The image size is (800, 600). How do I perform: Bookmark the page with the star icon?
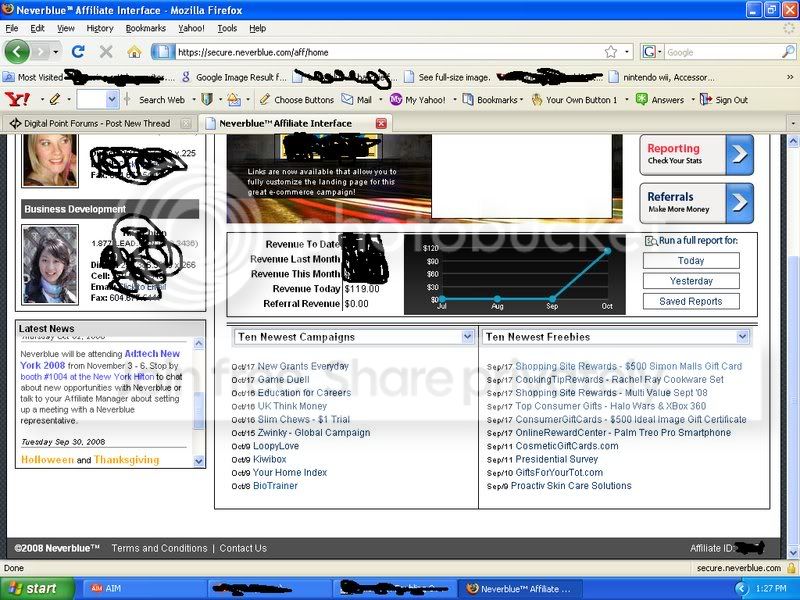(610, 52)
